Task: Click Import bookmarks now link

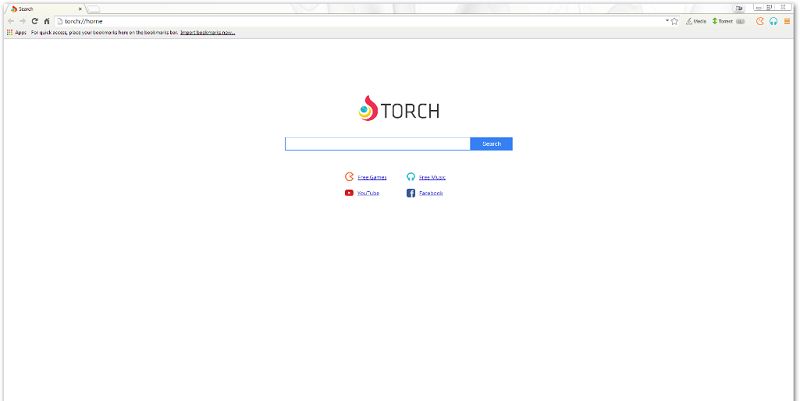Action: [208, 33]
